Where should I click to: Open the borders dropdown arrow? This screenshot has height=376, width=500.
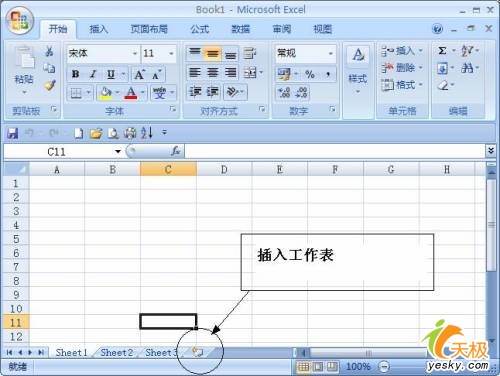click(x=89, y=92)
